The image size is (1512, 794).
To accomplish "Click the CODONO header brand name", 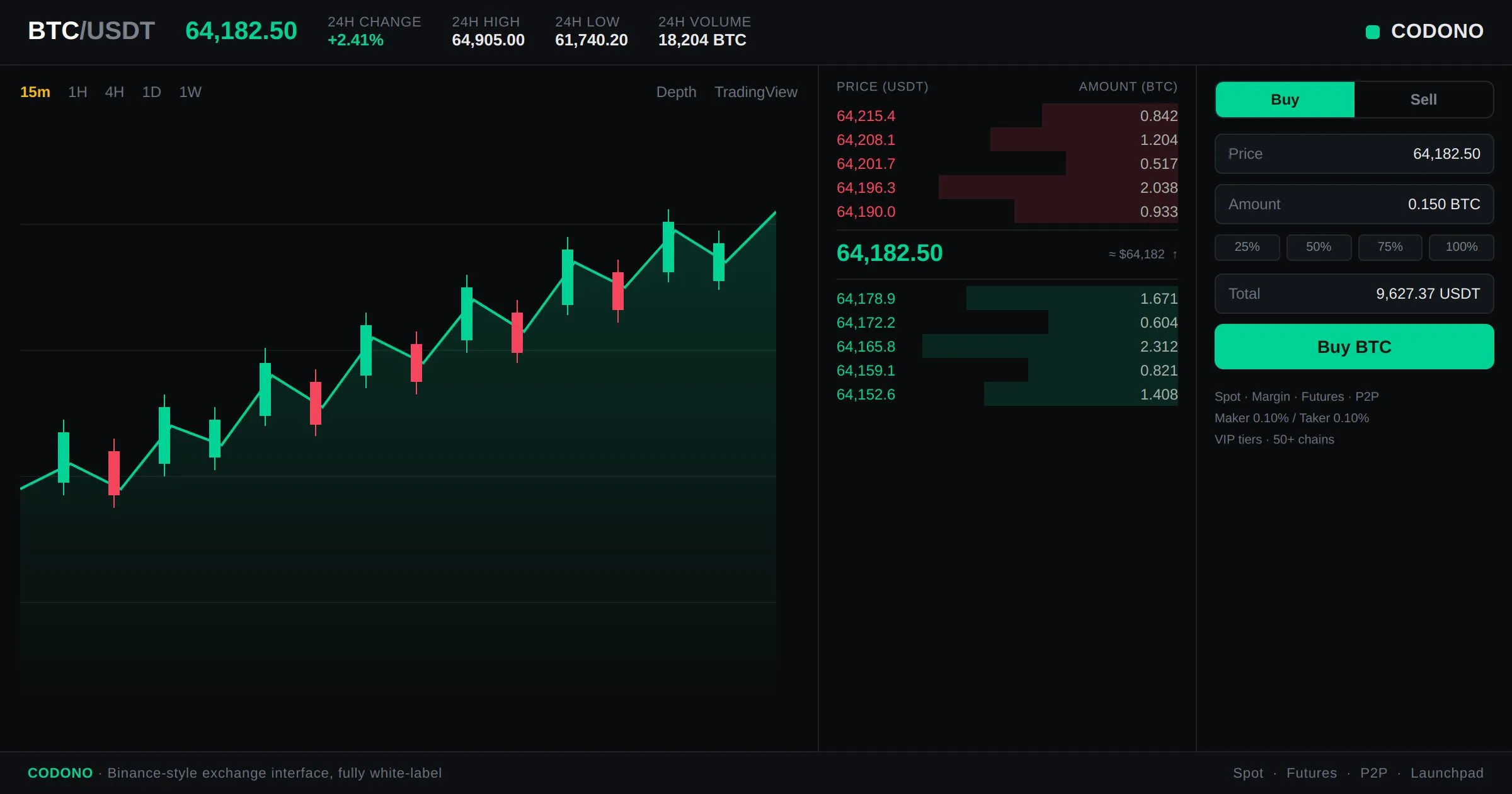I will click(x=1437, y=32).
